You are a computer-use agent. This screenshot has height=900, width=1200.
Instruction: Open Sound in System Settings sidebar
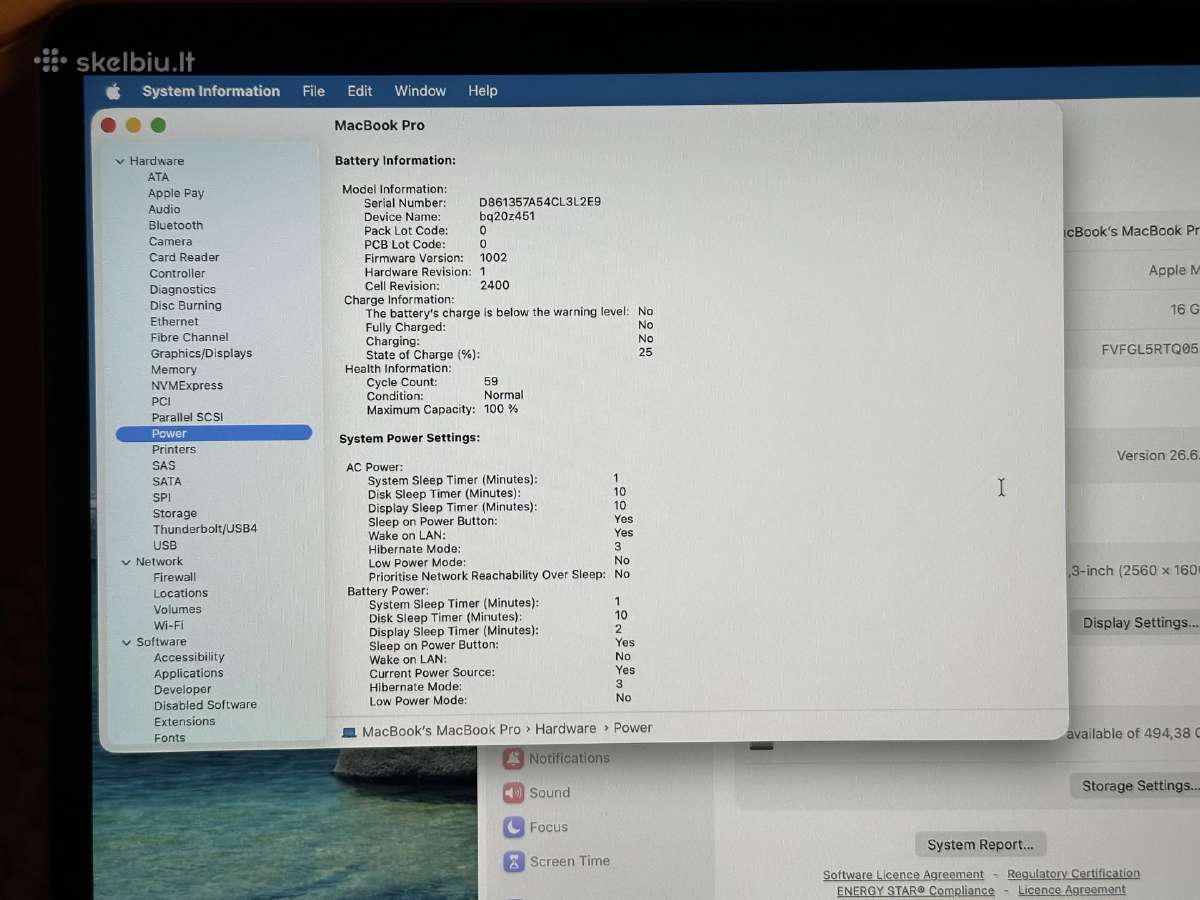point(537,793)
